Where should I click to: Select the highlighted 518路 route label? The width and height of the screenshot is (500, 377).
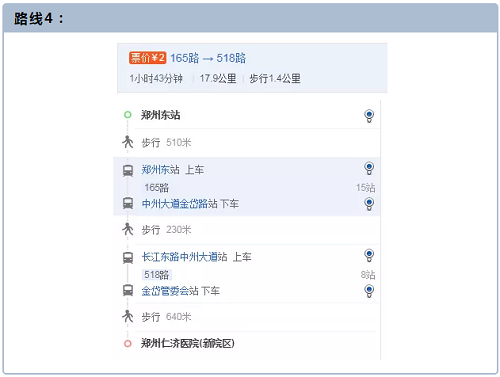tap(157, 275)
